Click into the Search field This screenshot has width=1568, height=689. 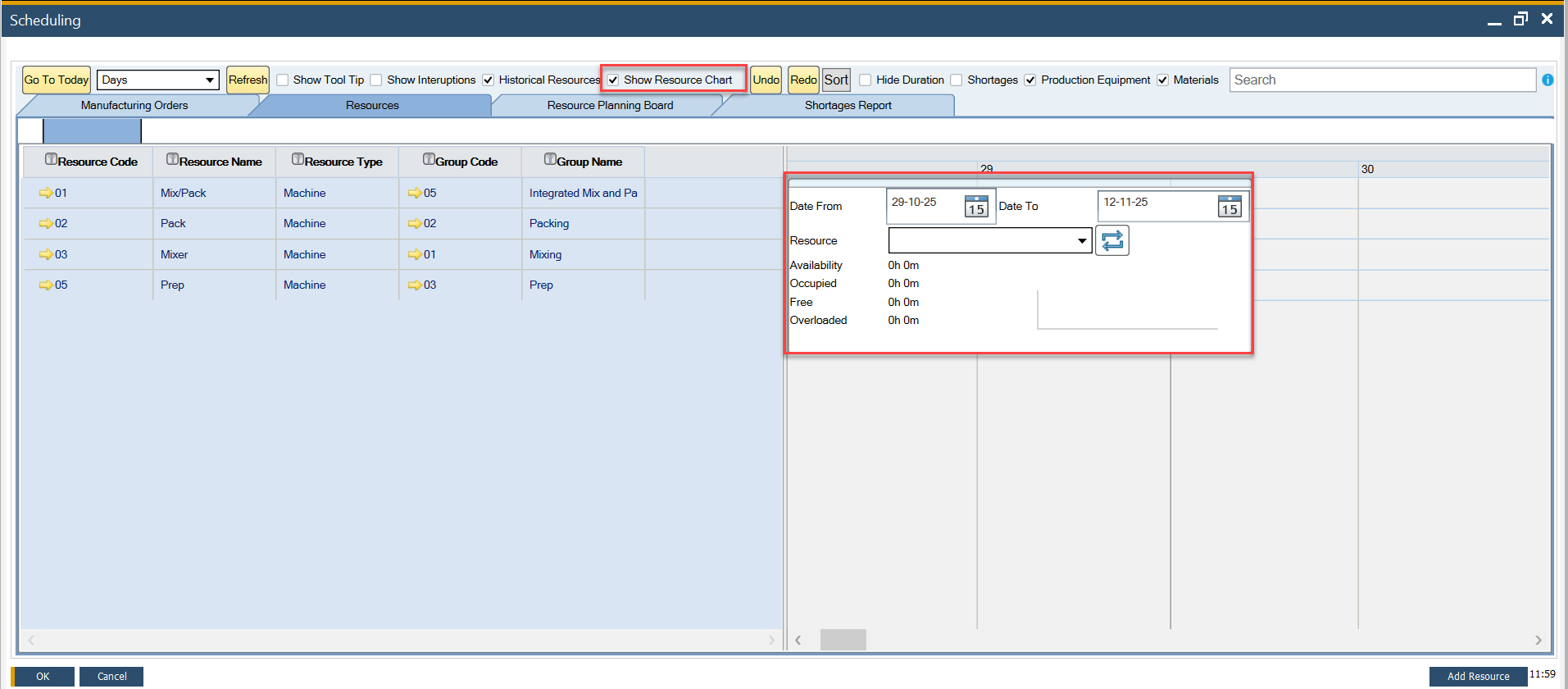(1381, 80)
